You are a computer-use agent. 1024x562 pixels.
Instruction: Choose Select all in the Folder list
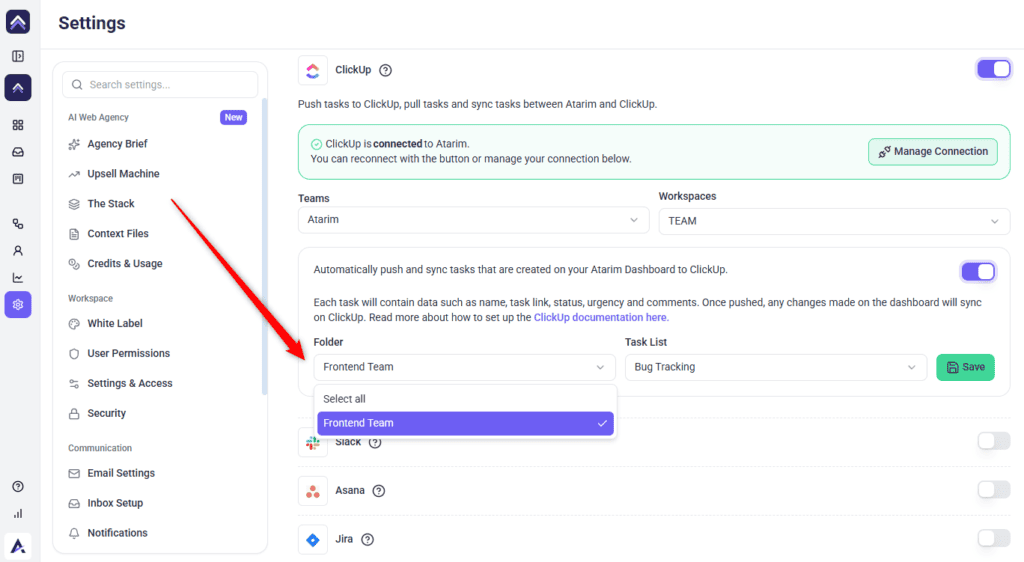(465, 399)
